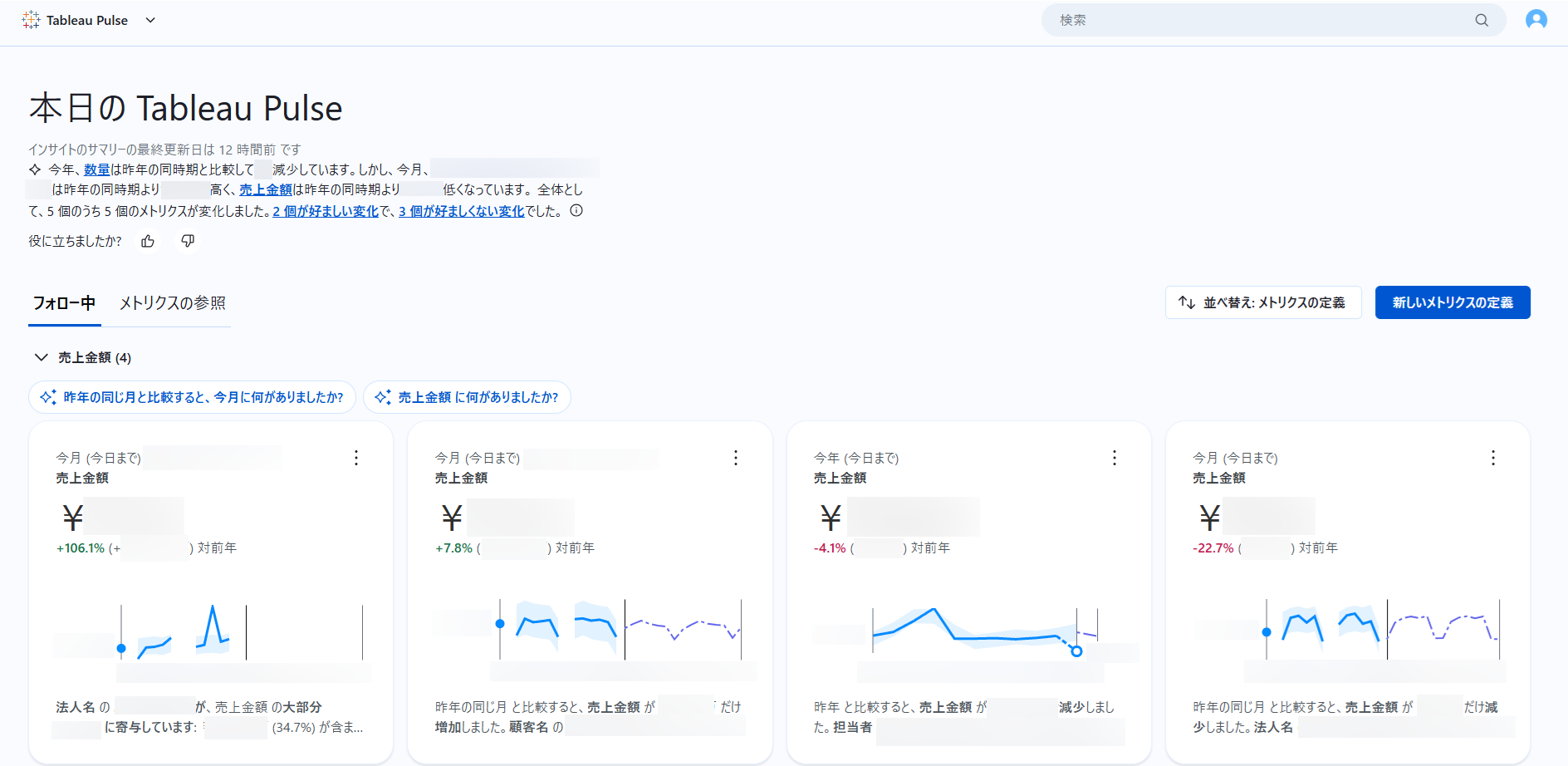Open the user avatar in the top right
The image size is (1568, 766).
pyautogui.click(x=1536, y=19)
